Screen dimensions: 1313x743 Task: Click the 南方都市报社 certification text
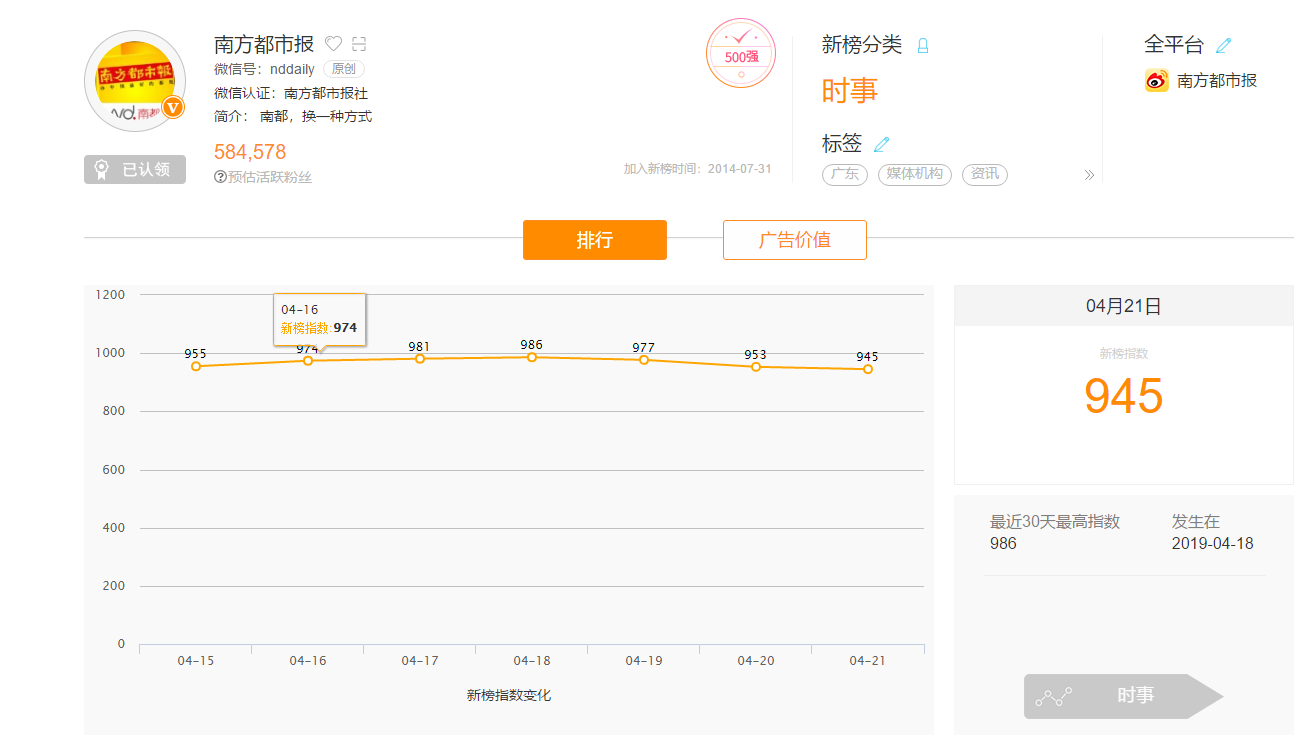[326, 93]
